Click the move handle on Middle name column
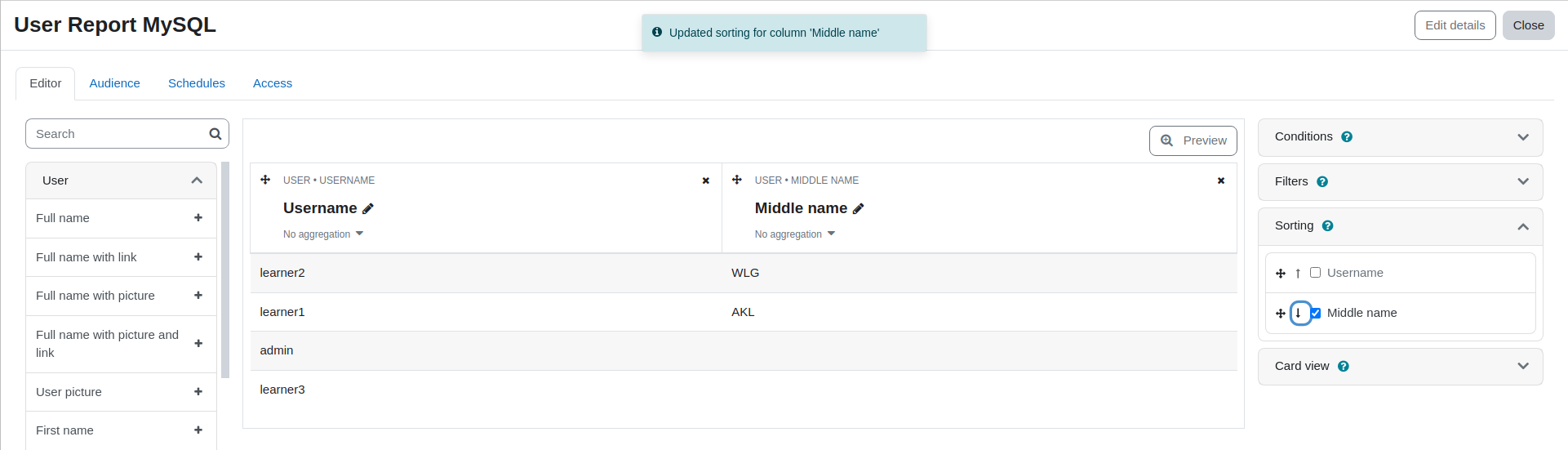The height and width of the screenshot is (450, 1568). coord(737,180)
